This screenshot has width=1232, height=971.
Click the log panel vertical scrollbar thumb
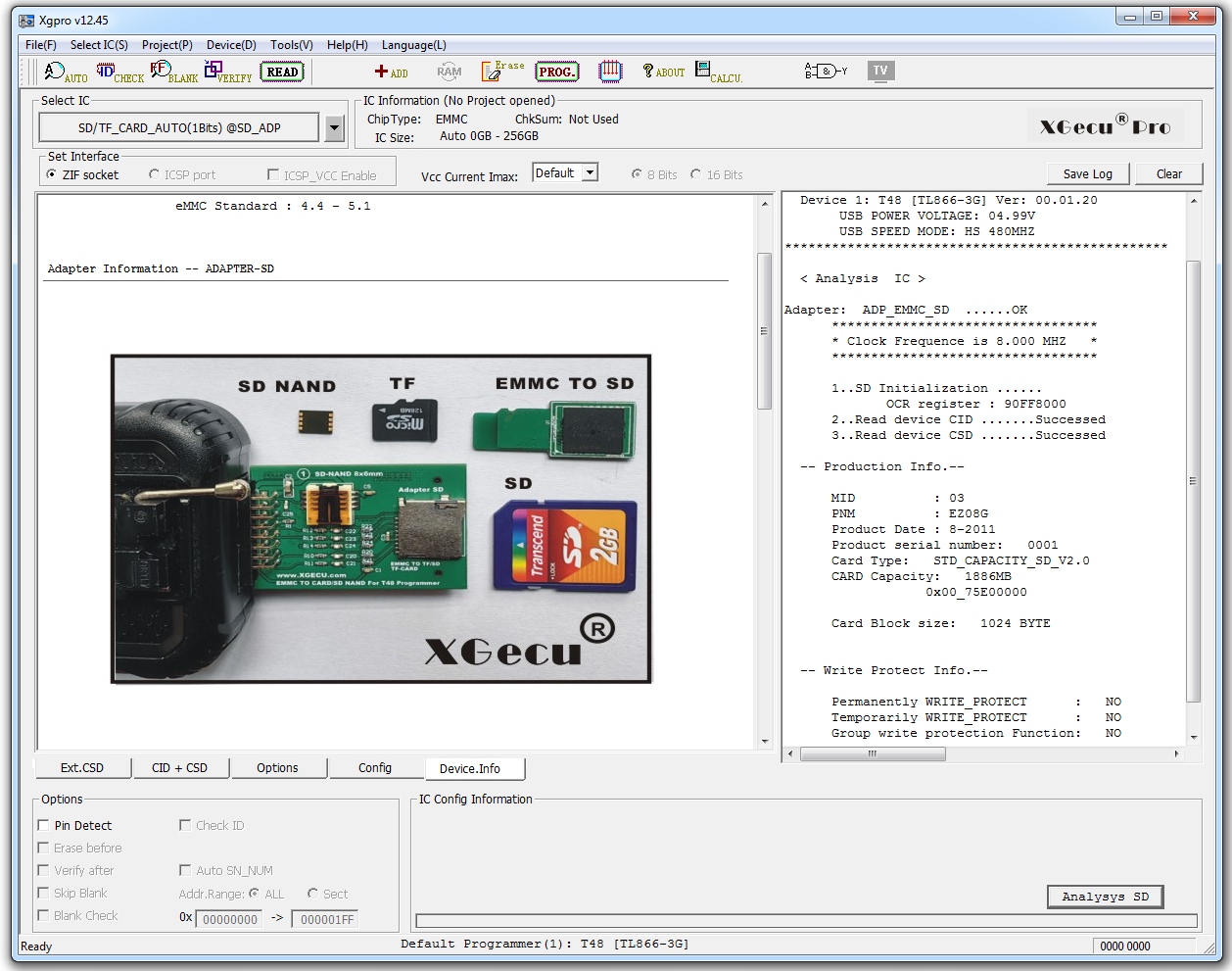(1194, 481)
